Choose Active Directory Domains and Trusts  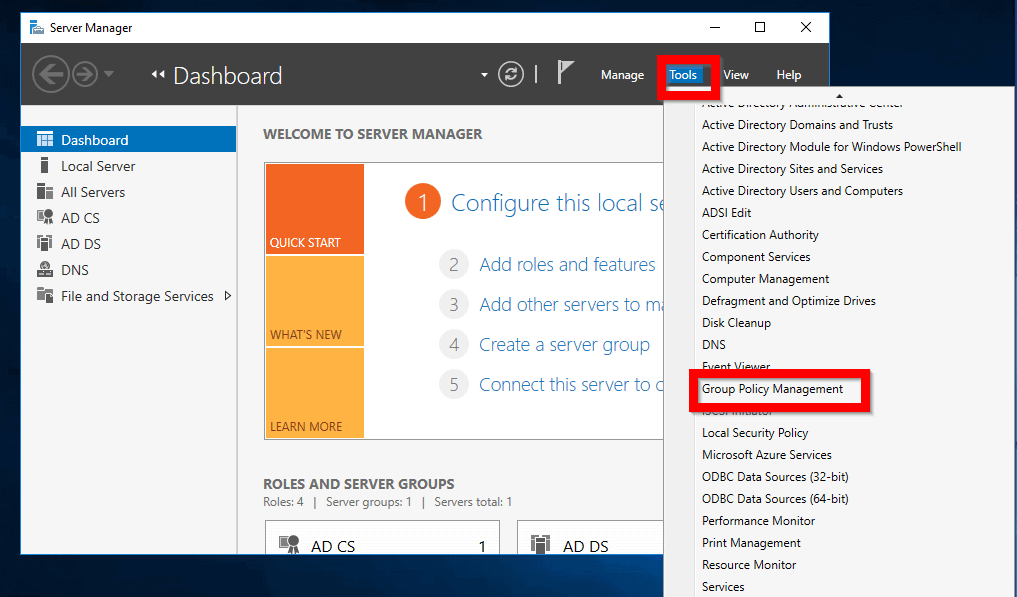(797, 125)
